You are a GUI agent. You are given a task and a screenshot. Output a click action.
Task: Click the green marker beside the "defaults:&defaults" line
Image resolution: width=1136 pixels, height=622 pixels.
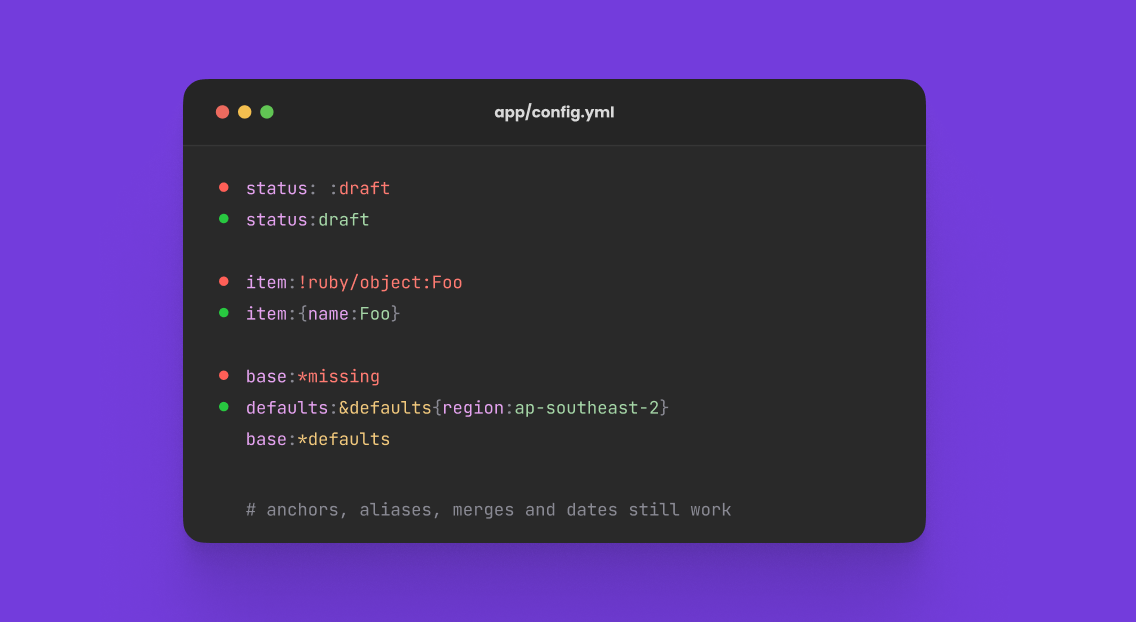click(x=224, y=407)
